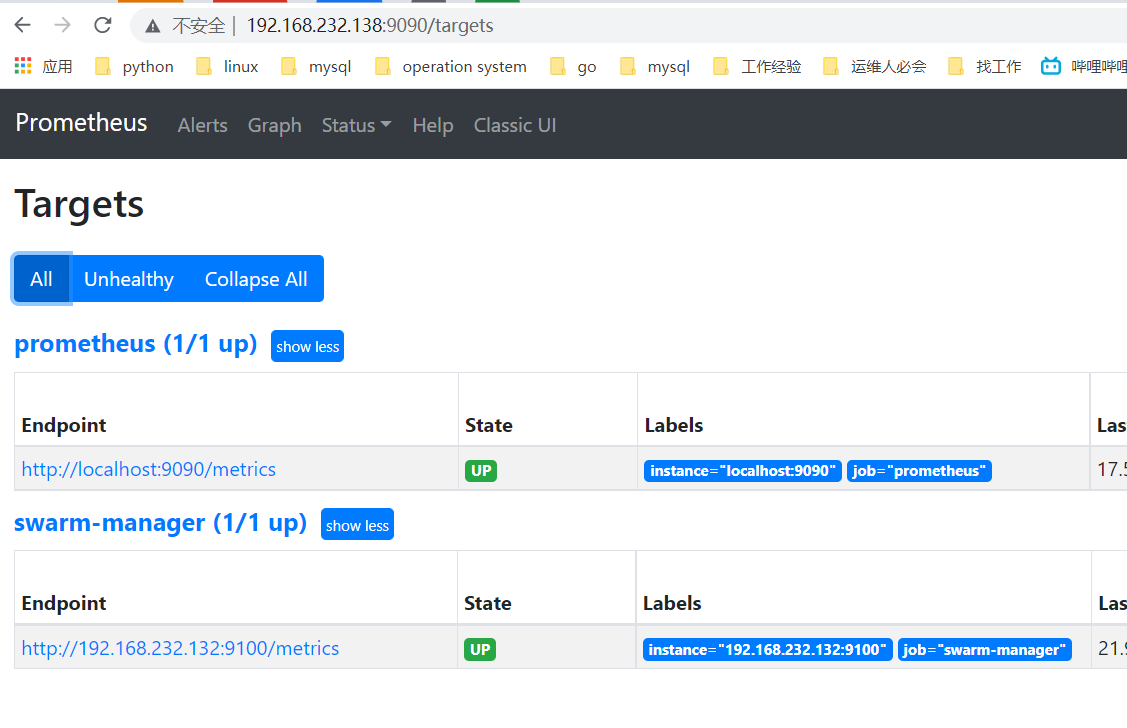
Task: Open the operation system bookmark folder
Action: [x=451, y=67]
